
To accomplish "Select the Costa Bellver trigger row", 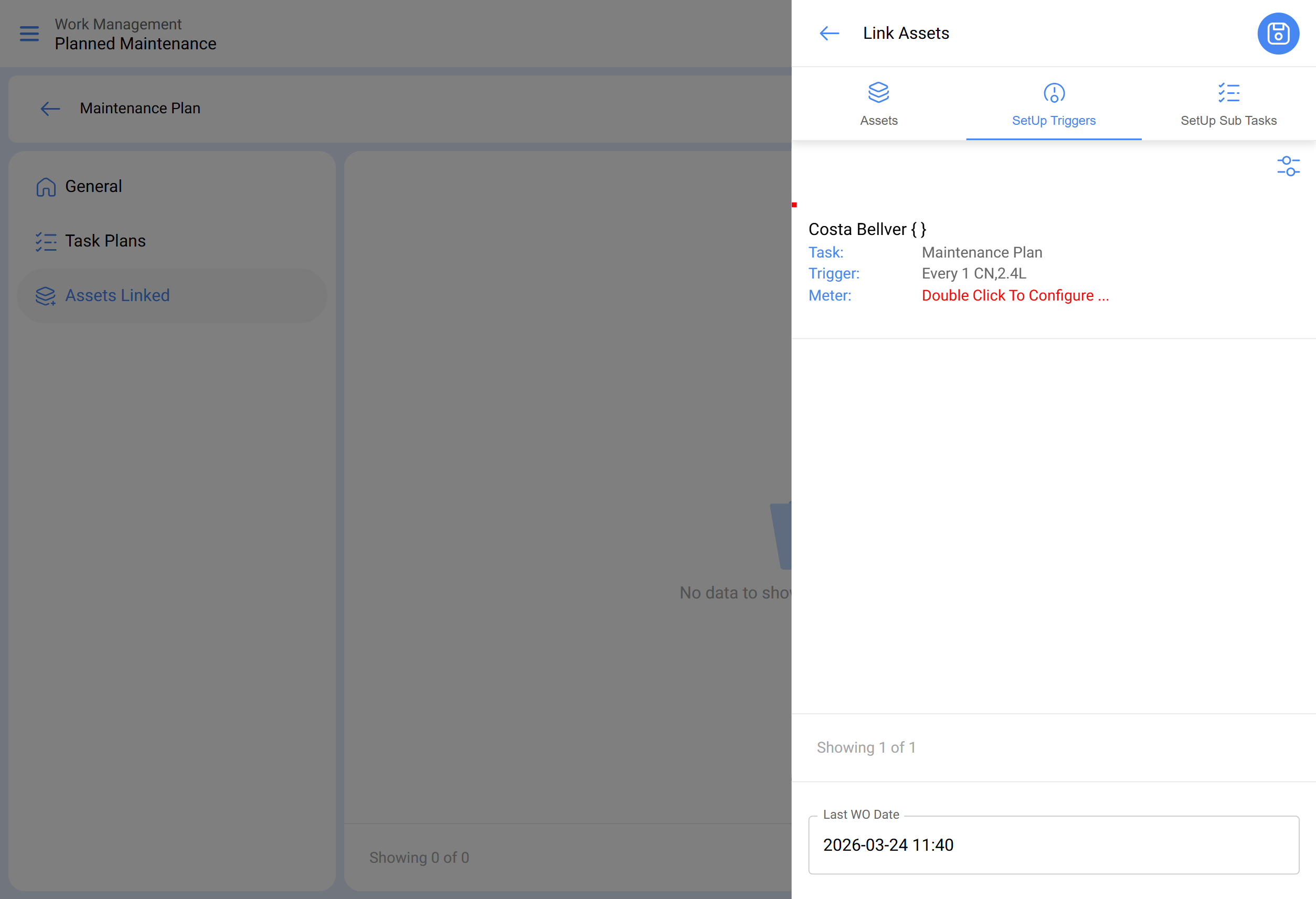I will point(866,229).
